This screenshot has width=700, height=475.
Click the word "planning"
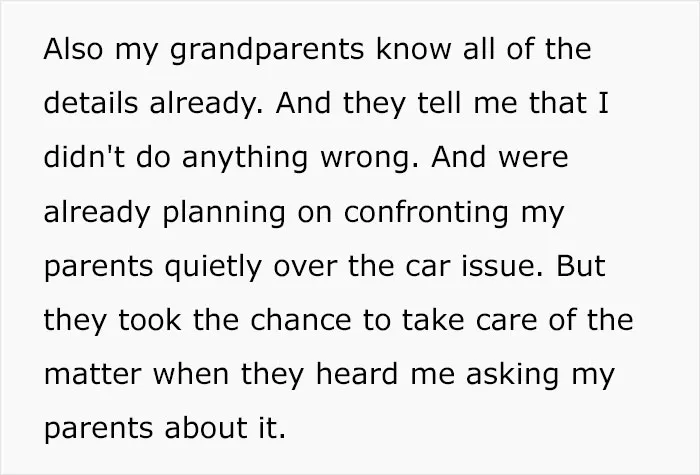pyautogui.click(x=224, y=213)
